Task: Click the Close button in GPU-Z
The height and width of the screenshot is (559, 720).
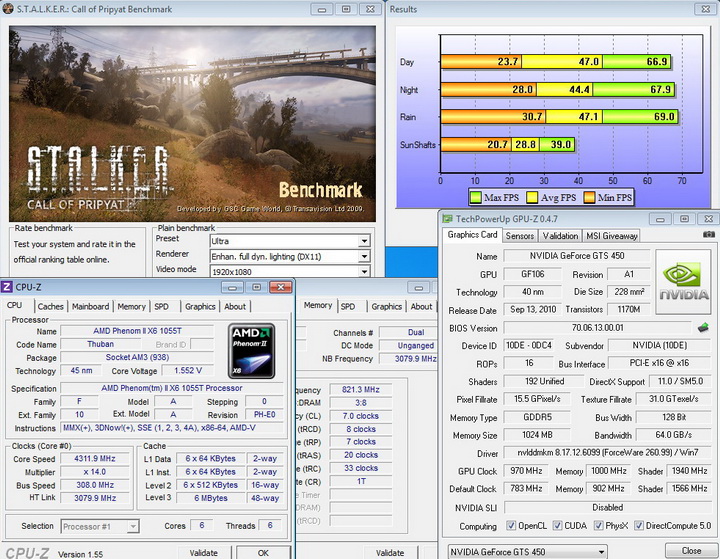Action: 691,550
